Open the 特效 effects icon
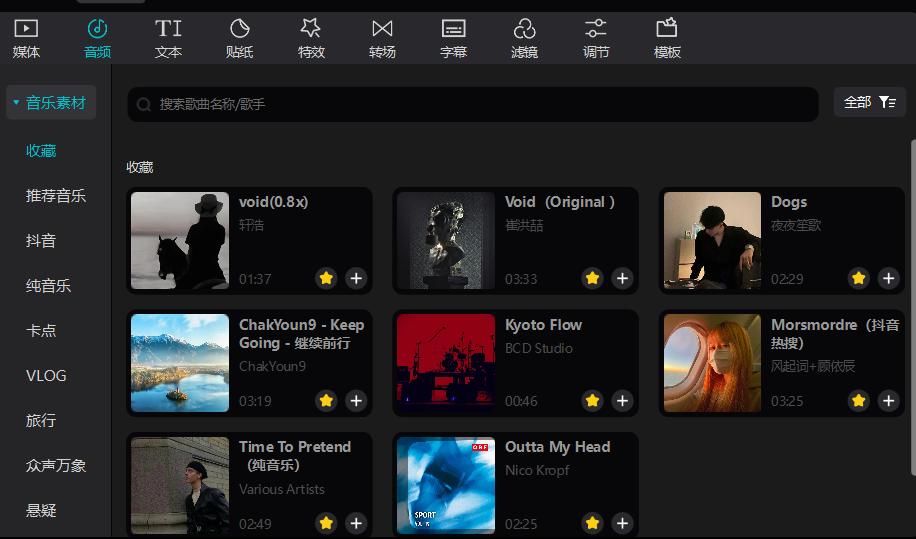 311,38
